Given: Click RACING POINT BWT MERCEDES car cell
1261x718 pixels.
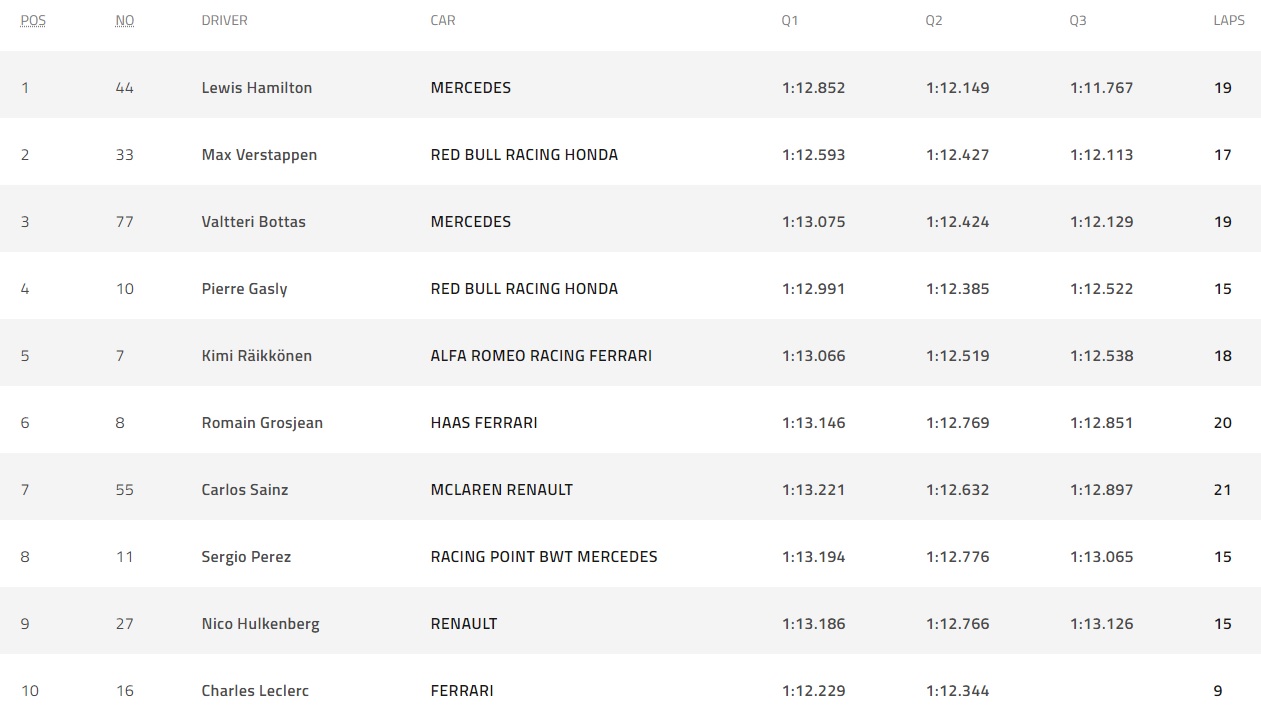Looking at the screenshot, I should pyautogui.click(x=544, y=557).
